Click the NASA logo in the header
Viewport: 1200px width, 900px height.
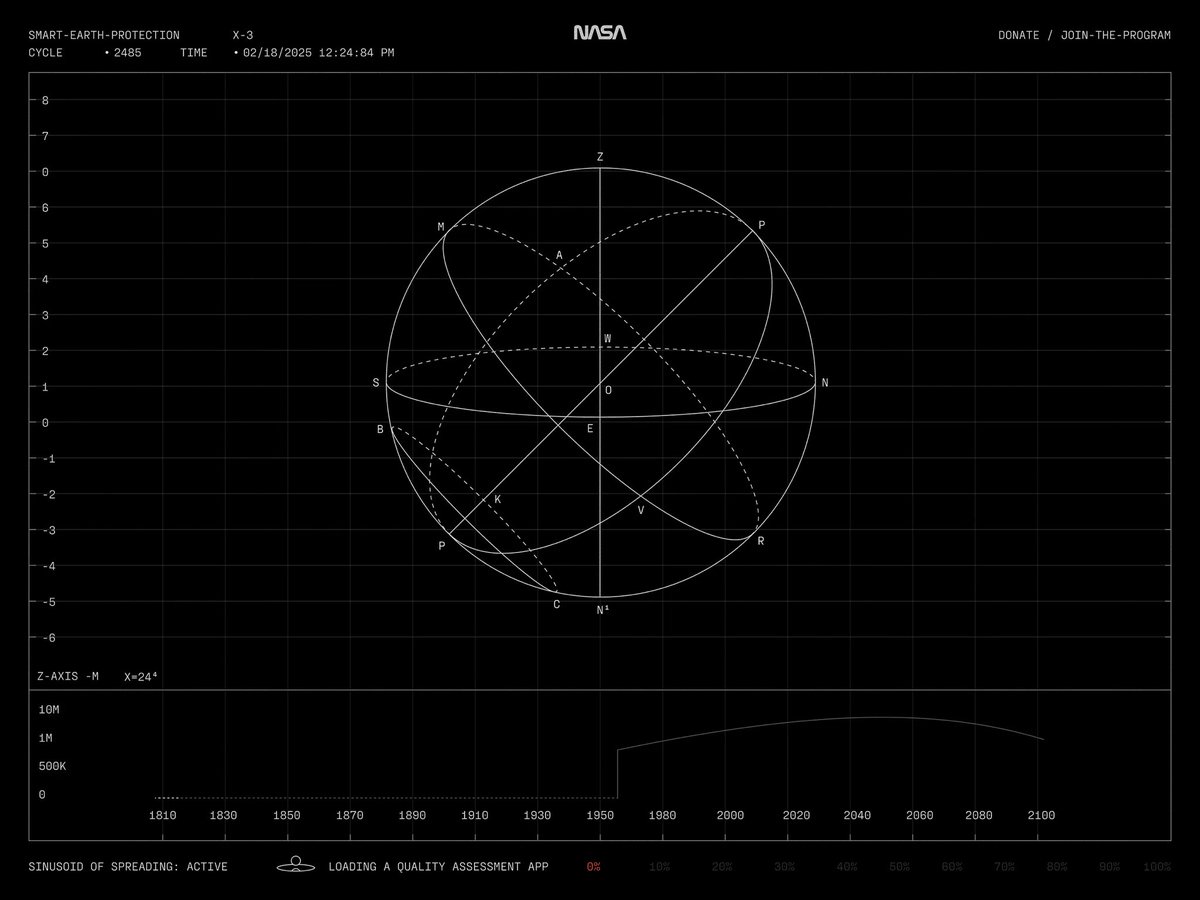pyautogui.click(x=600, y=33)
